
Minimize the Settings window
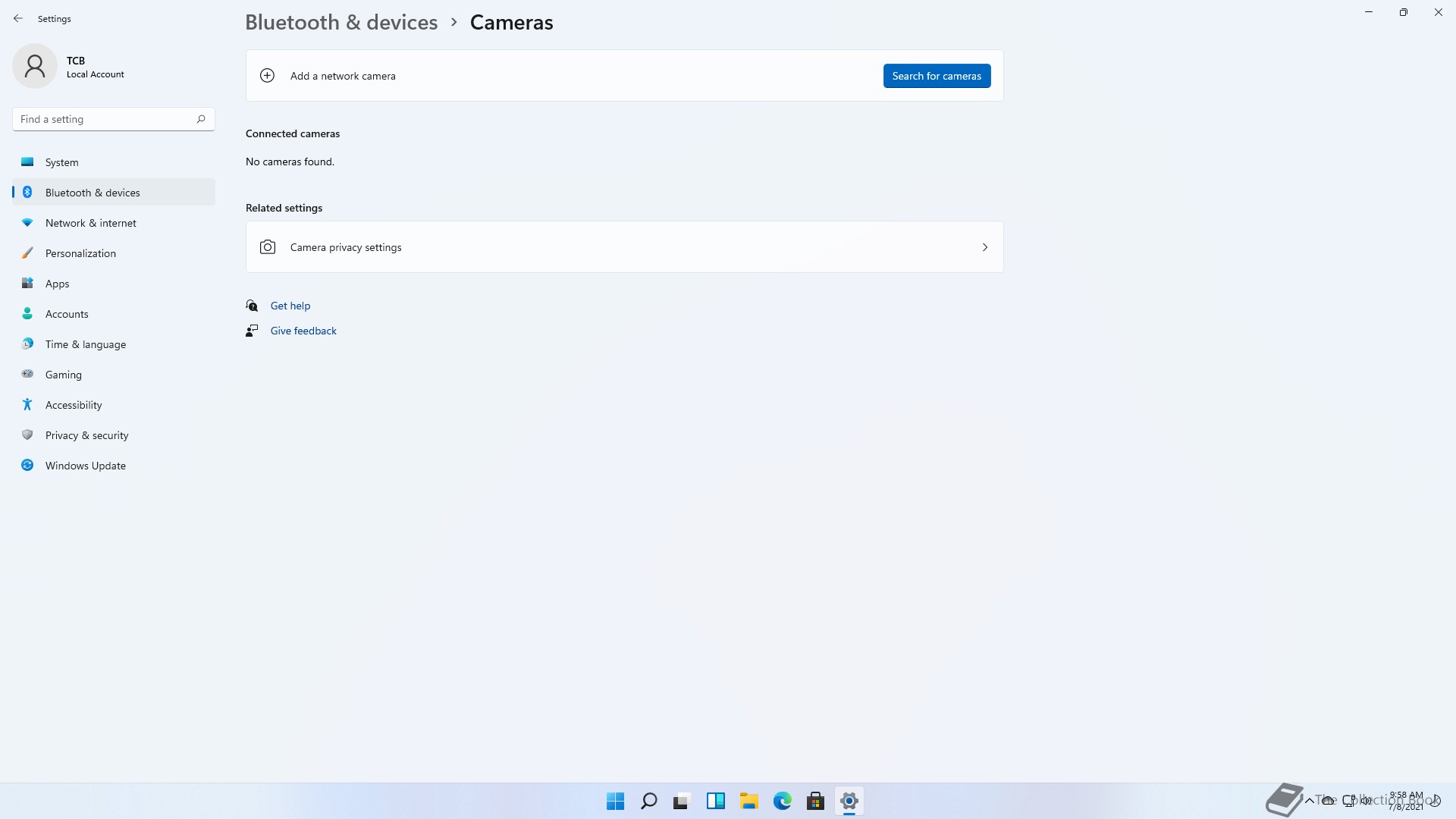[x=1369, y=12]
